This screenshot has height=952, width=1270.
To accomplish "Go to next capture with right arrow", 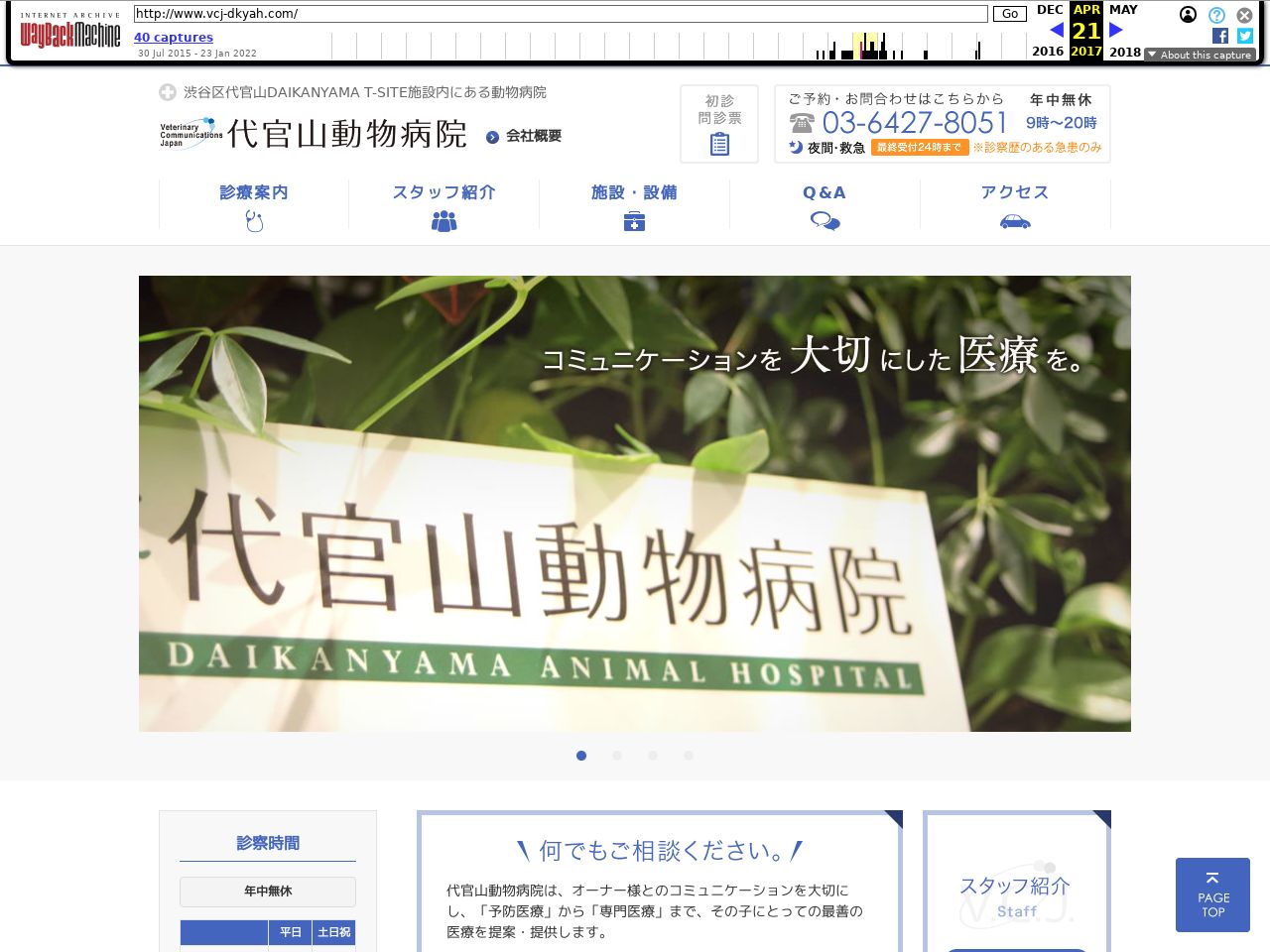I will 1116,31.
